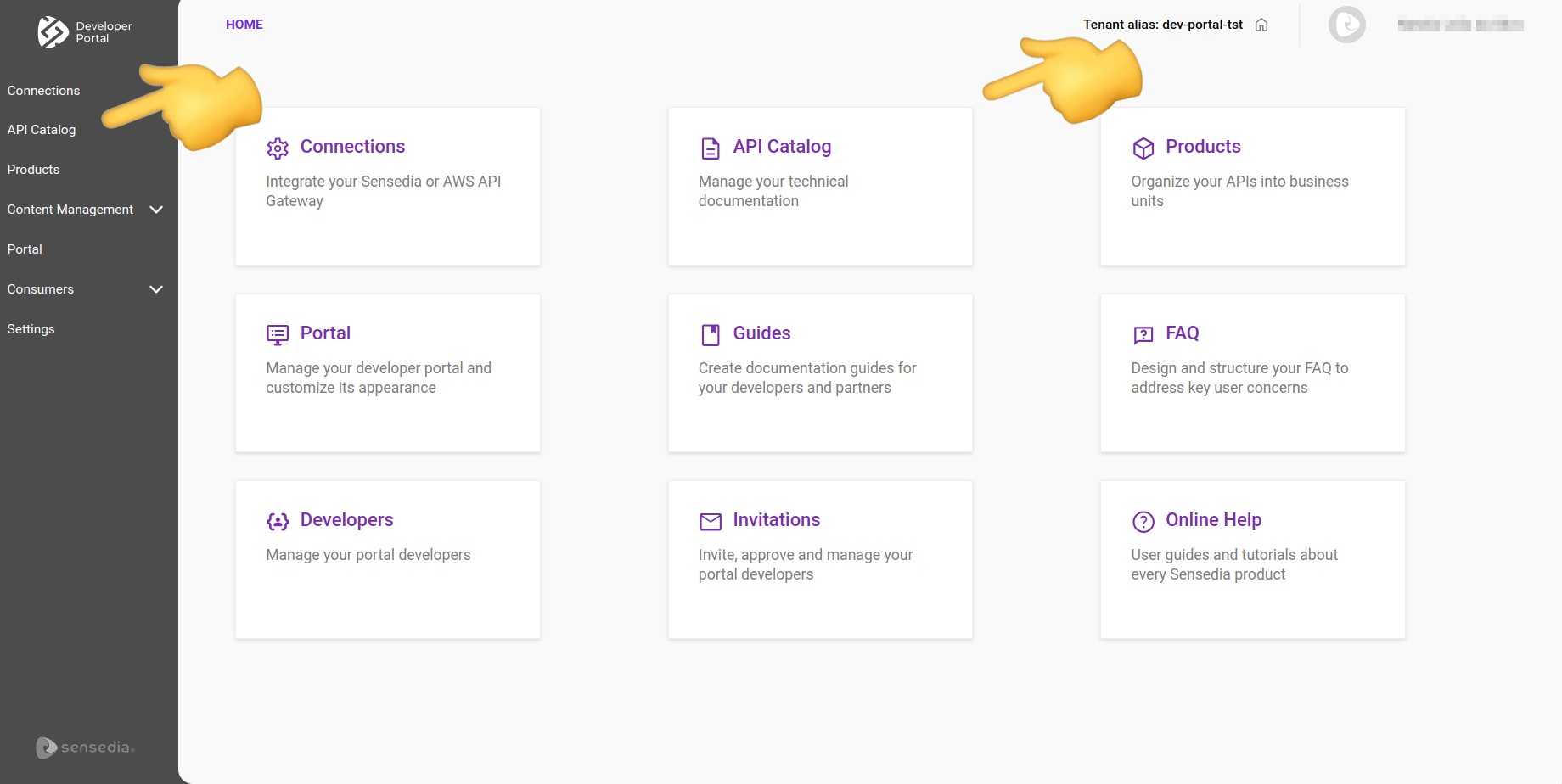Click the Products cube icon

coord(1143,148)
